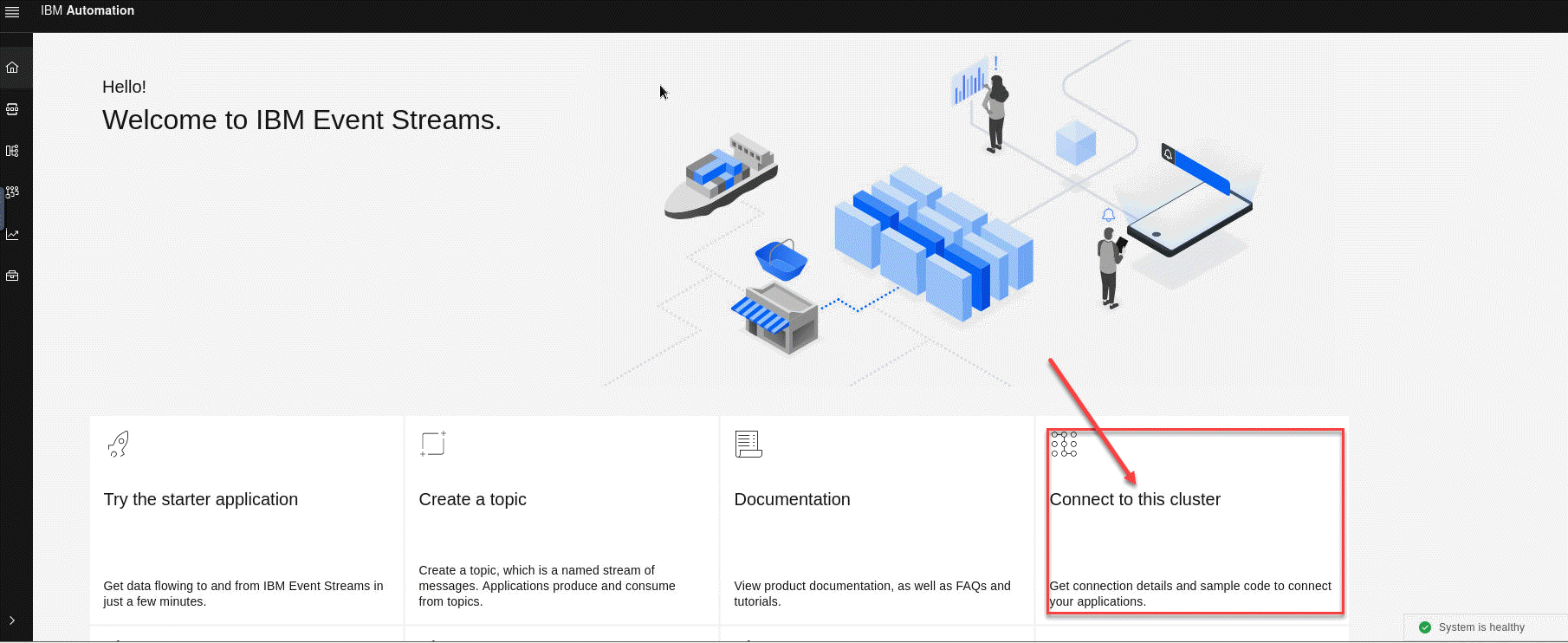
Task: Click the IBM Automation header title
Action: click(x=87, y=10)
